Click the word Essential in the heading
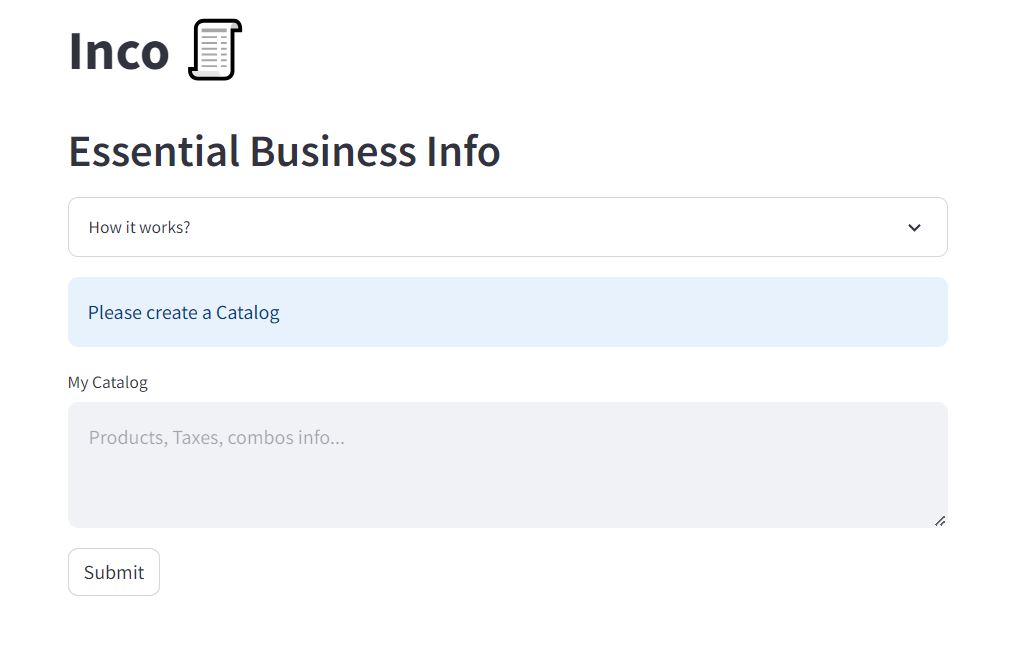The height and width of the screenshot is (656, 1023). point(154,151)
